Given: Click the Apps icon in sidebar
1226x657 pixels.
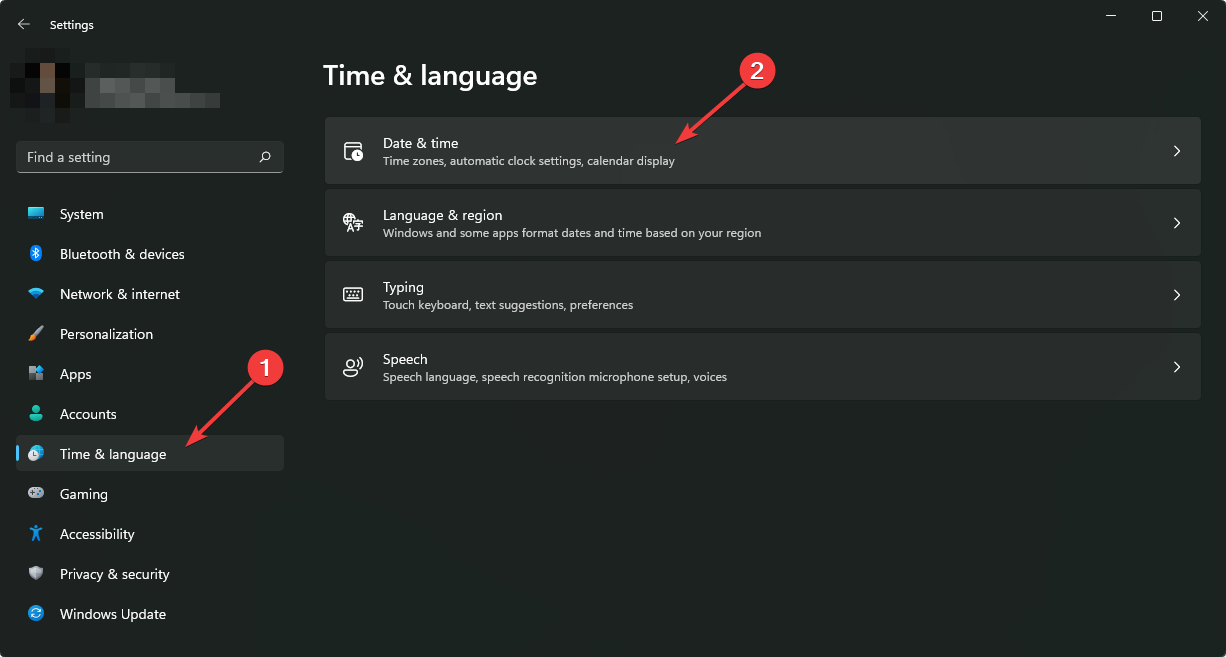Looking at the screenshot, I should (x=36, y=374).
